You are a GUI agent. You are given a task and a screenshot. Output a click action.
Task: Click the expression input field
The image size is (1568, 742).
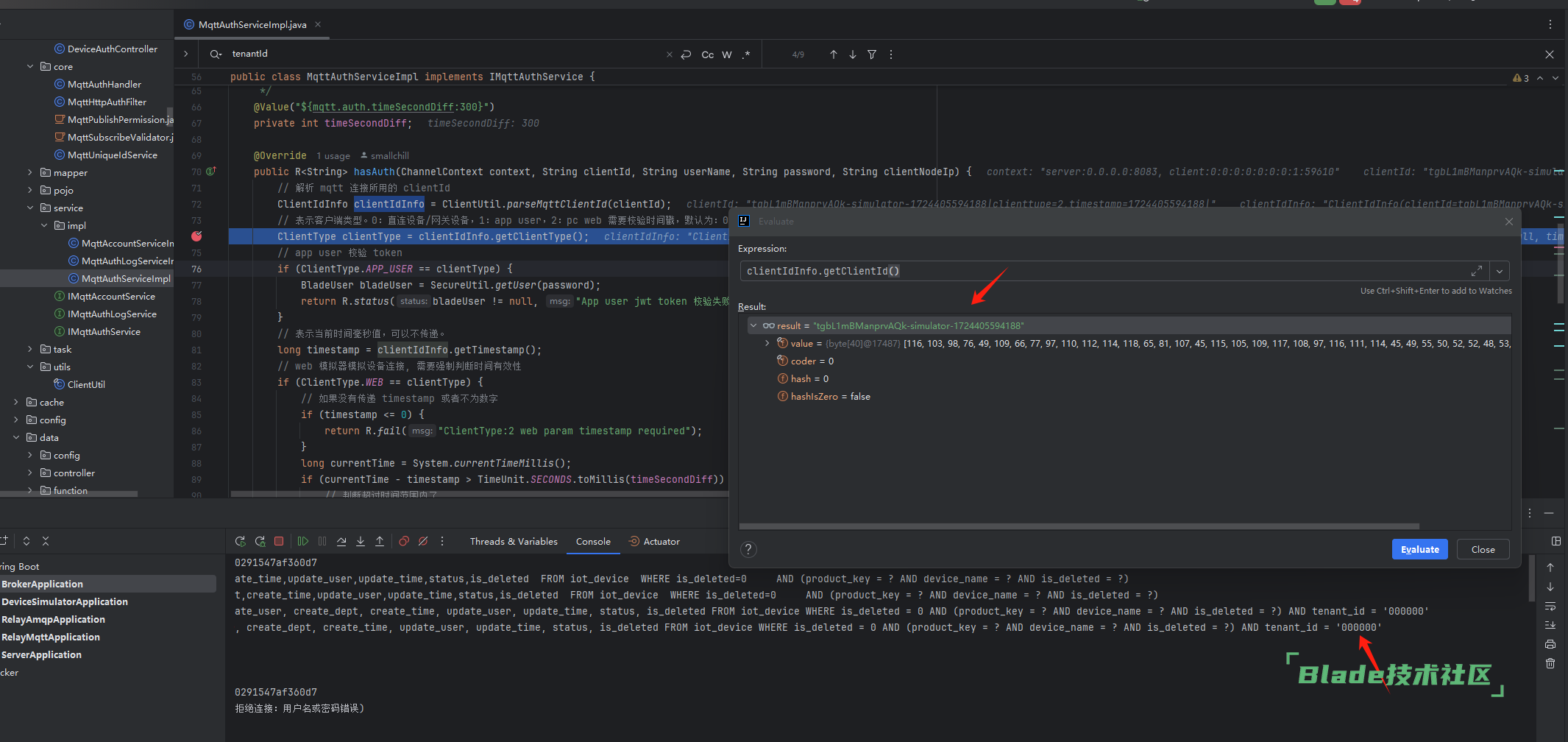click(x=1104, y=271)
